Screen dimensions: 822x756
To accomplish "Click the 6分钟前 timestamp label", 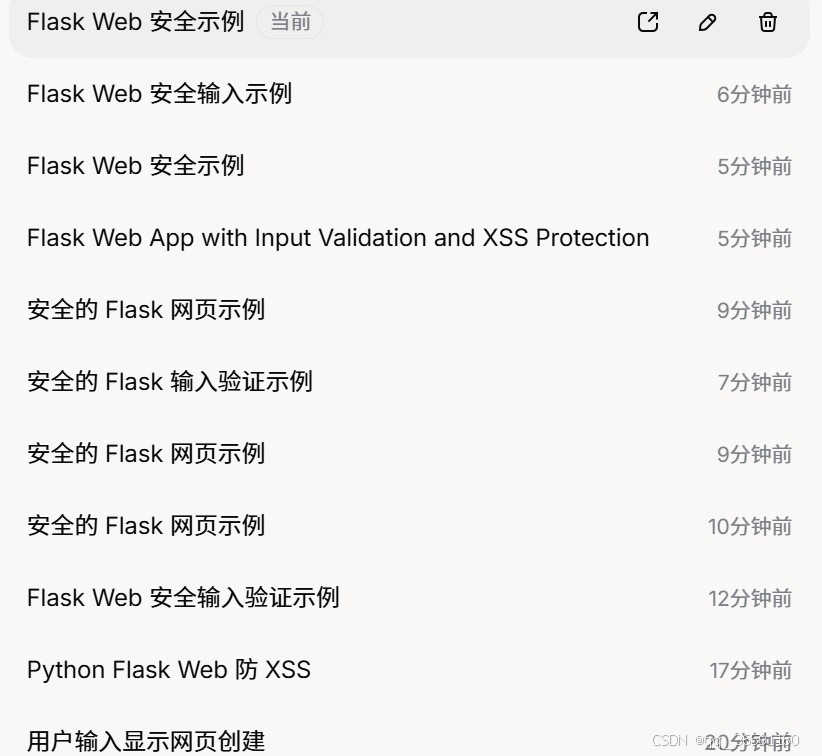I will [754, 94].
